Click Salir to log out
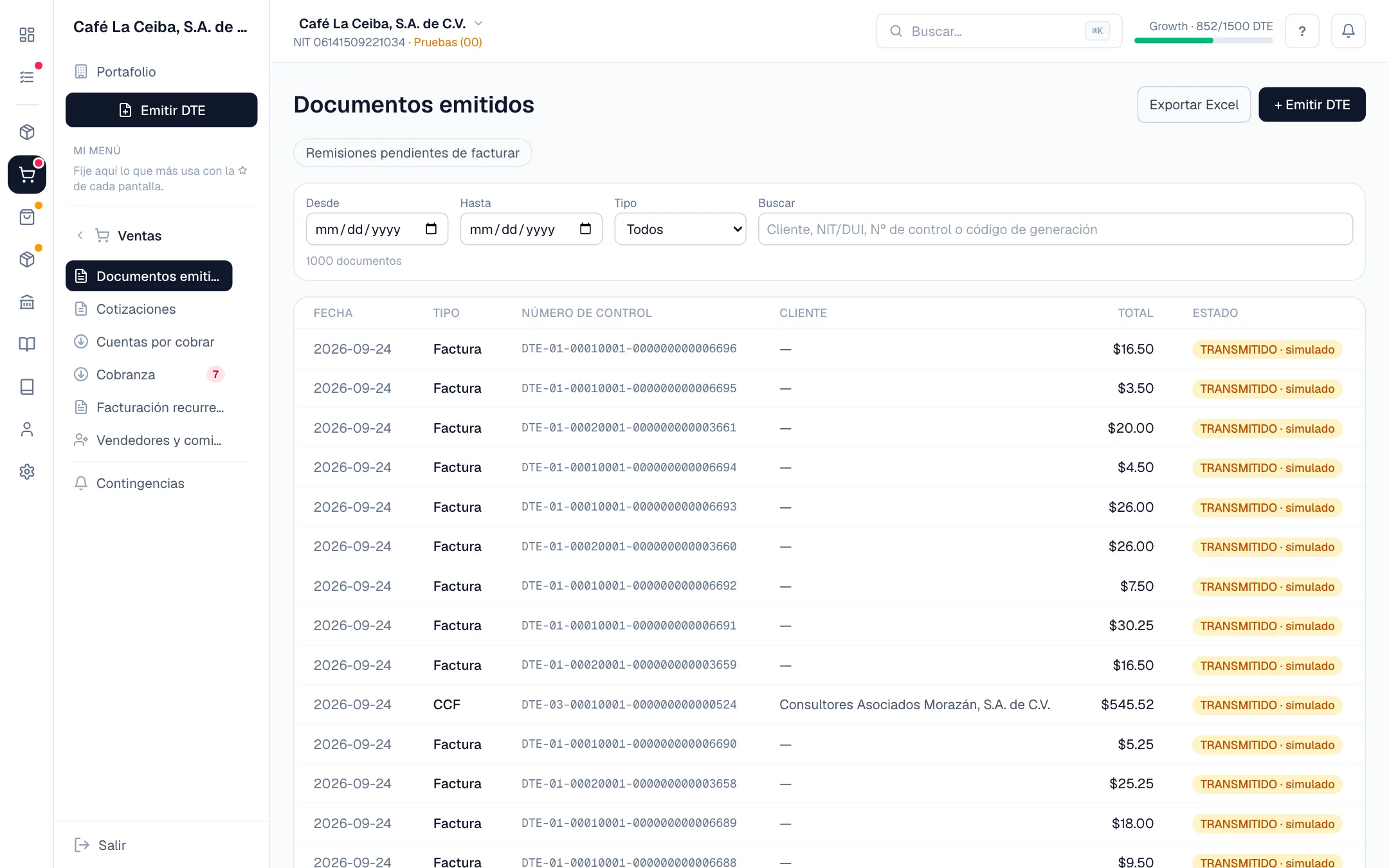The image size is (1389, 868). (x=112, y=845)
